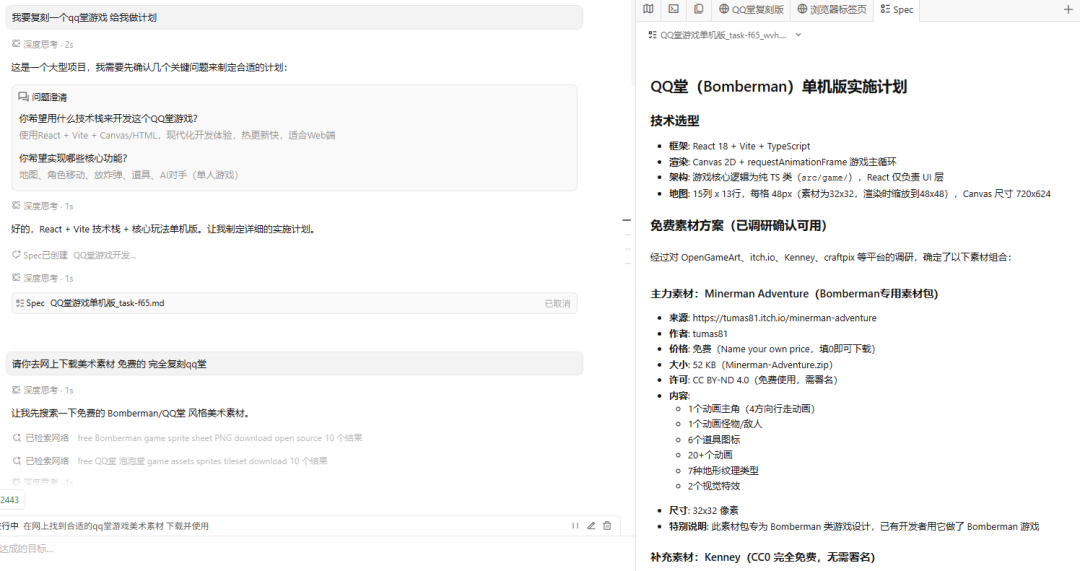This screenshot has height=571, width=1080.
Task: Click the search icon beside second 已检索网络
Action: click(17, 461)
